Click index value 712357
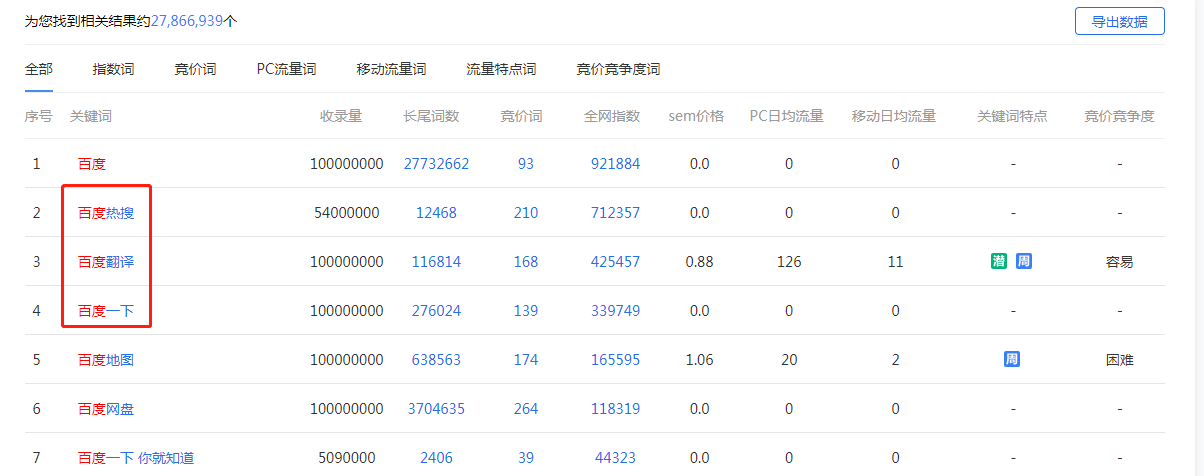This screenshot has height=476, width=1204. (615, 213)
